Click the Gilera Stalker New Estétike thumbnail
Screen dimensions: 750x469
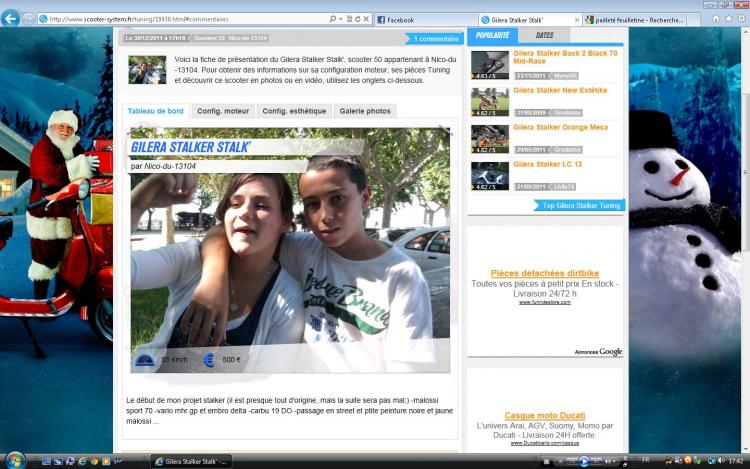point(490,102)
